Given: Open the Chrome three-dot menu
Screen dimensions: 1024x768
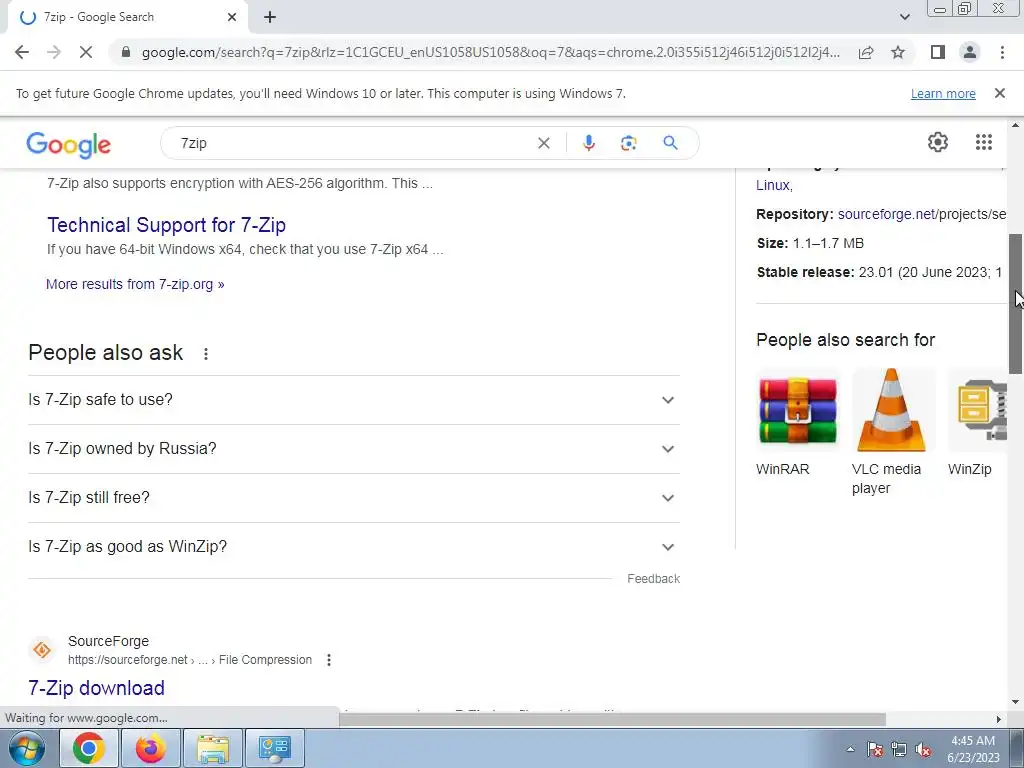Looking at the screenshot, I should 1002,52.
